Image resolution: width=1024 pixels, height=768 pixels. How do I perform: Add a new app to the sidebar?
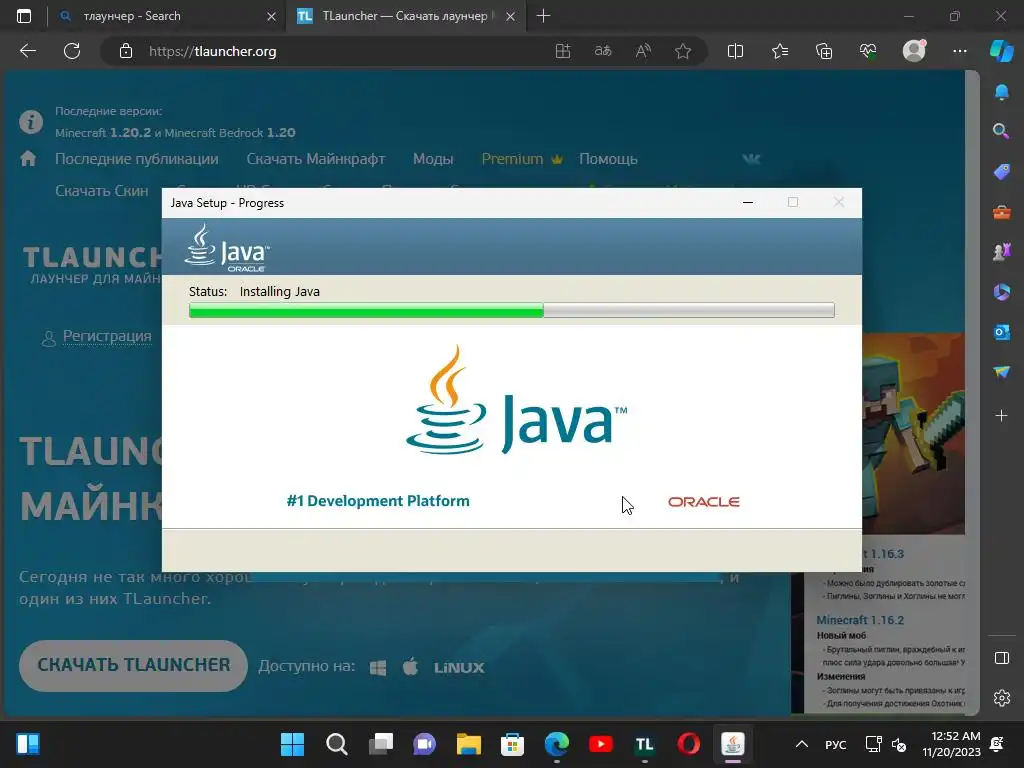pyautogui.click(x=1002, y=415)
